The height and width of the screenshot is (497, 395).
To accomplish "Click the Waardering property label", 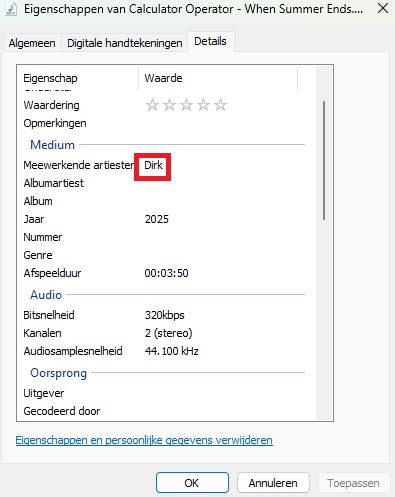I will pyautogui.click(x=51, y=105).
